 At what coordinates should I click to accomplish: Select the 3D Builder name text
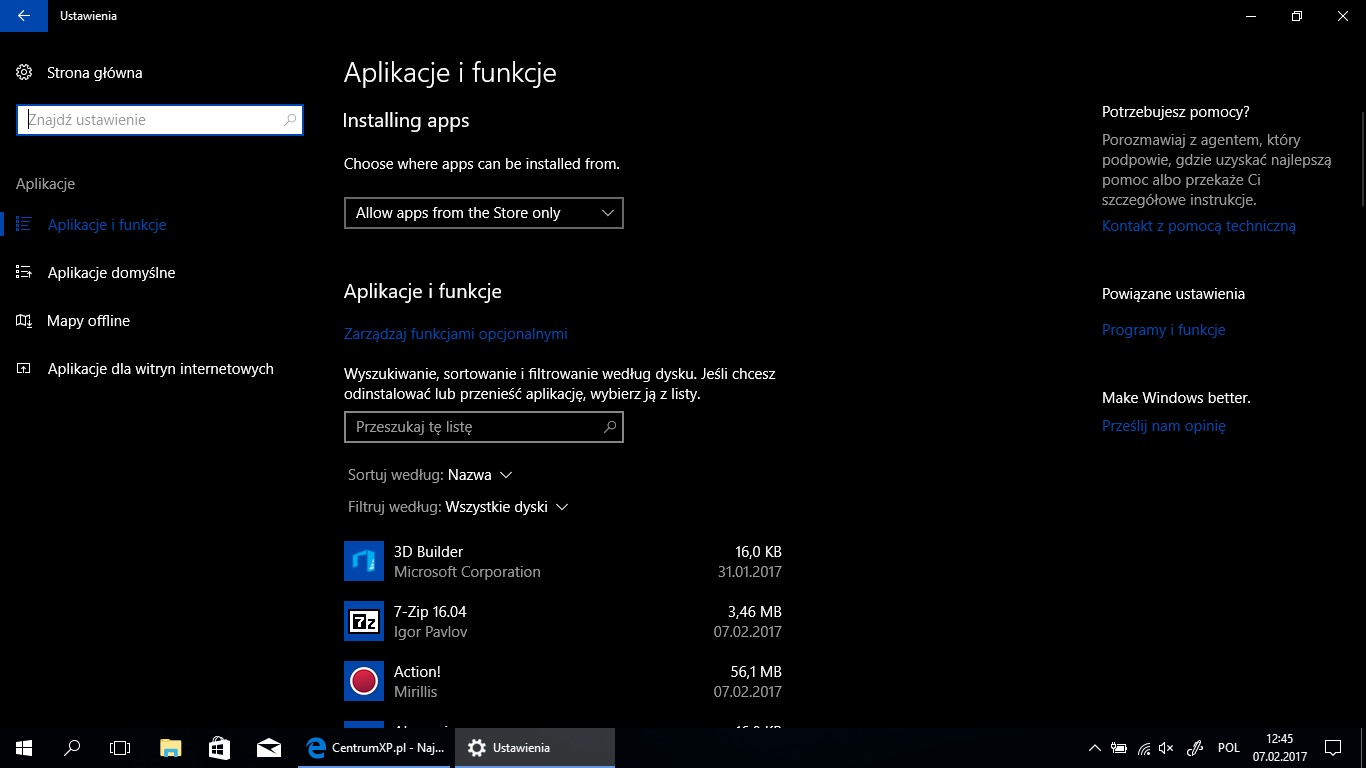pos(428,552)
